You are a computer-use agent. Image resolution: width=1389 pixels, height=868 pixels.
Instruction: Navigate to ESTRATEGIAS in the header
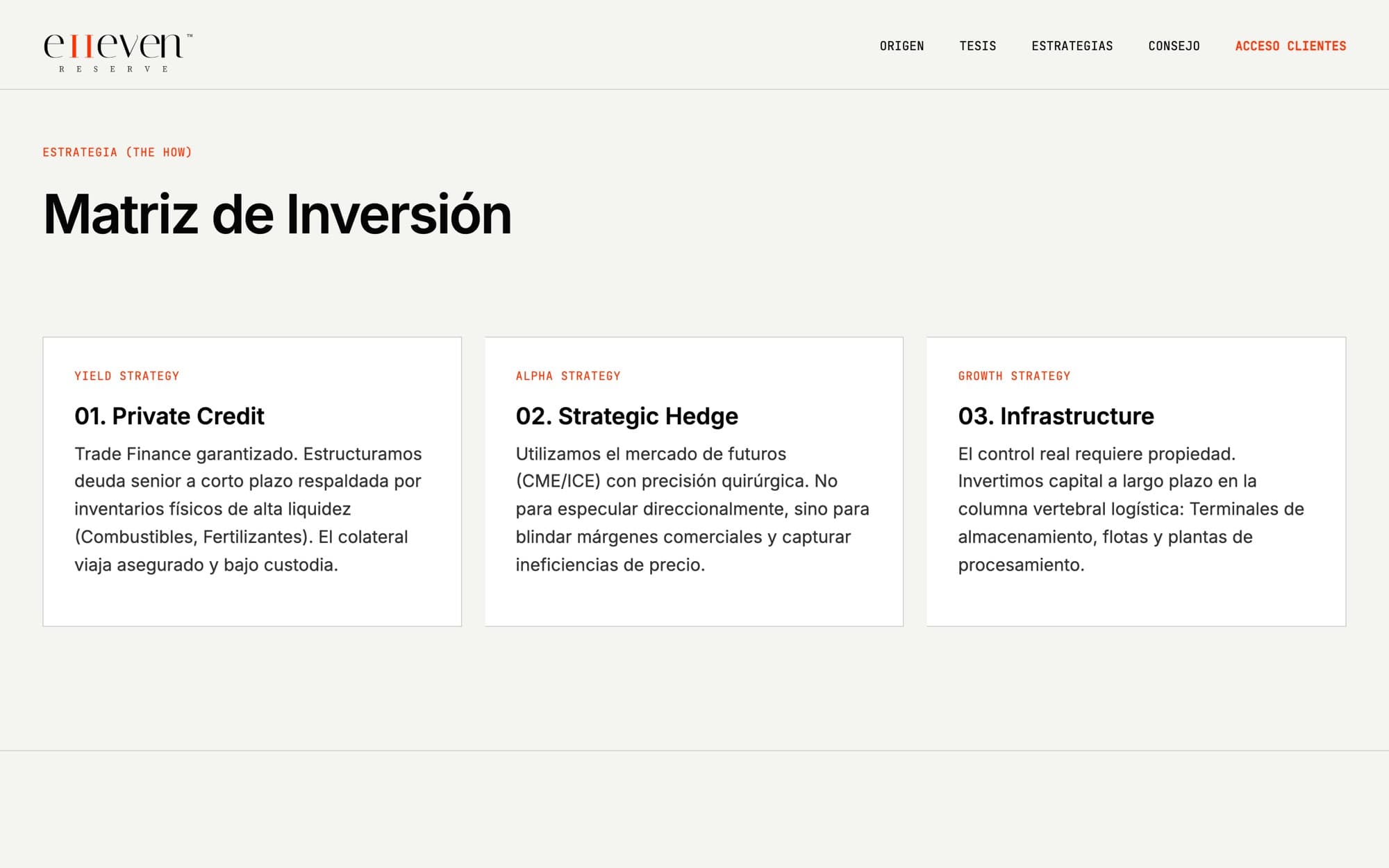click(x=1072, y=46)
